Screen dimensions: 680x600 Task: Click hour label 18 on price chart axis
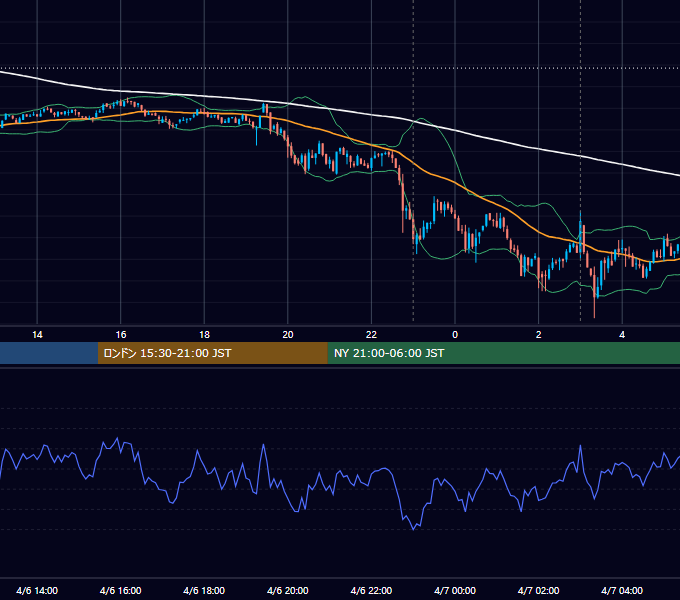[x=204, y=335]
